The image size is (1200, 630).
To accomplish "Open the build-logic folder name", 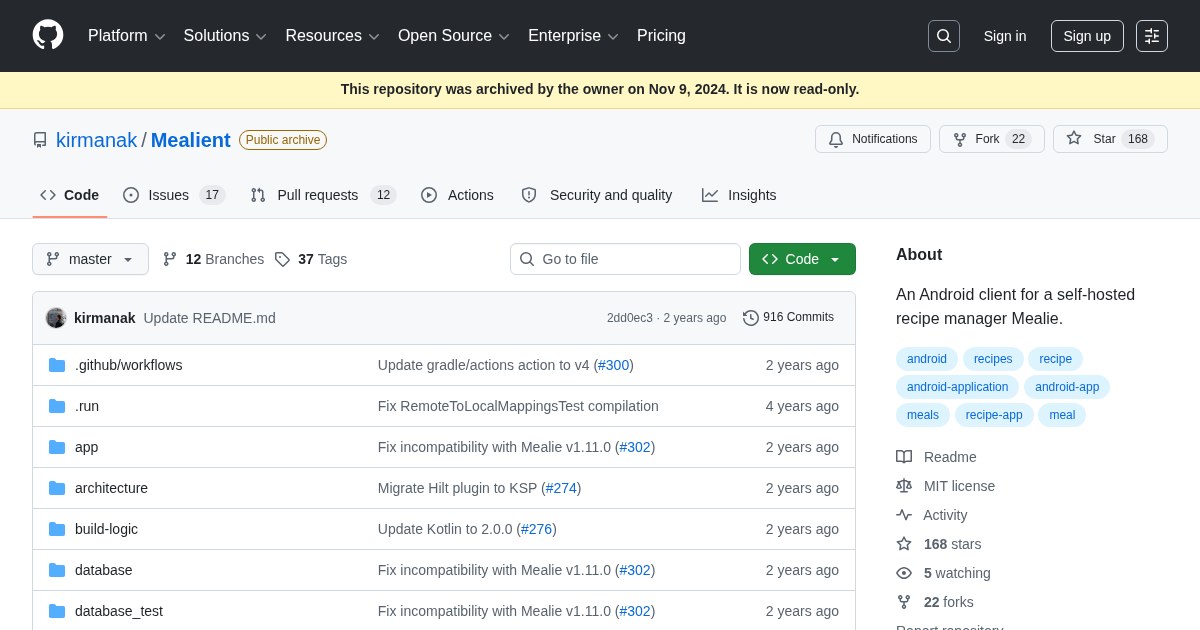I will point(107,529).
